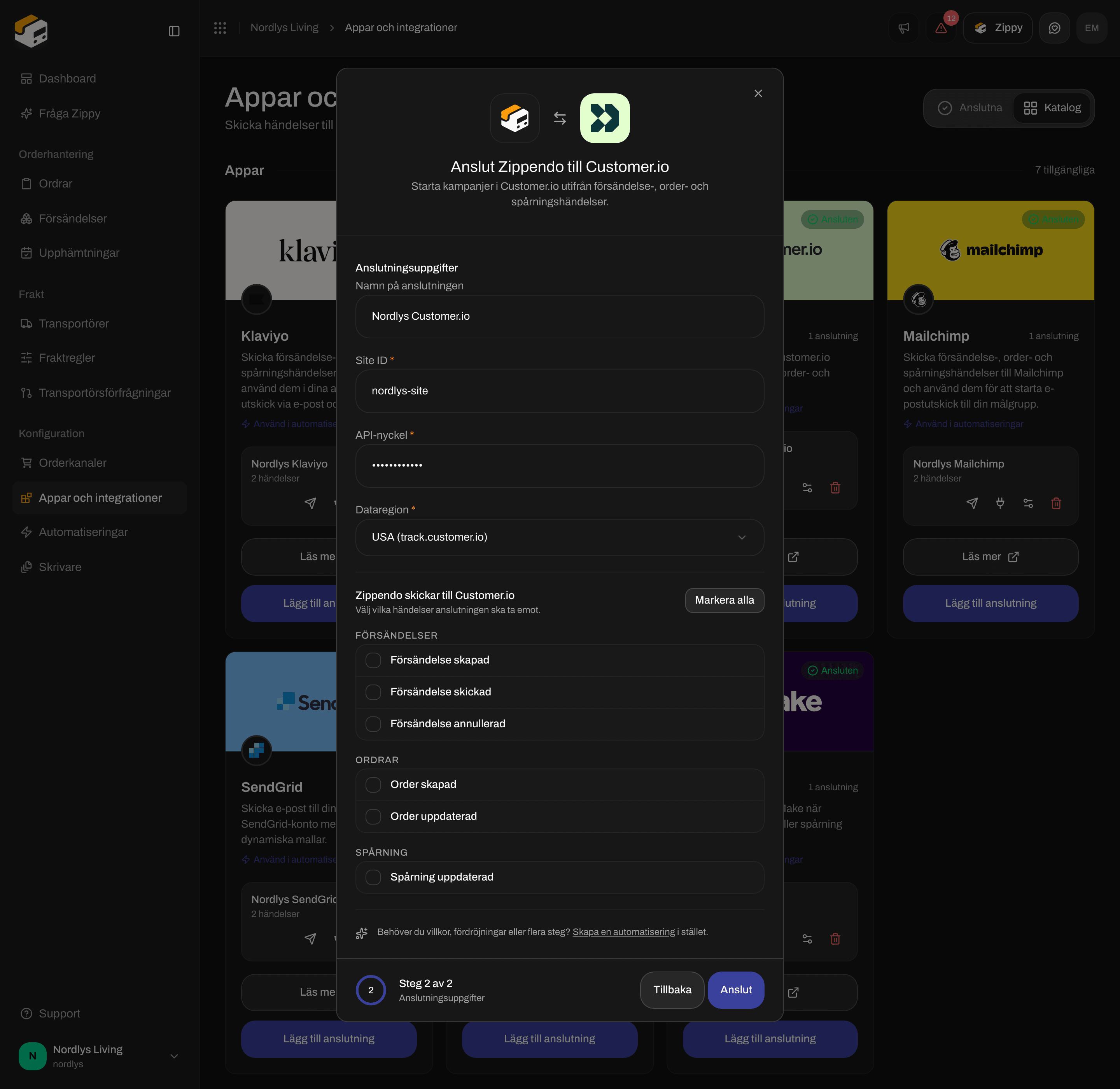Click Nordlys Living breadcrumb

tap(284, 28)
